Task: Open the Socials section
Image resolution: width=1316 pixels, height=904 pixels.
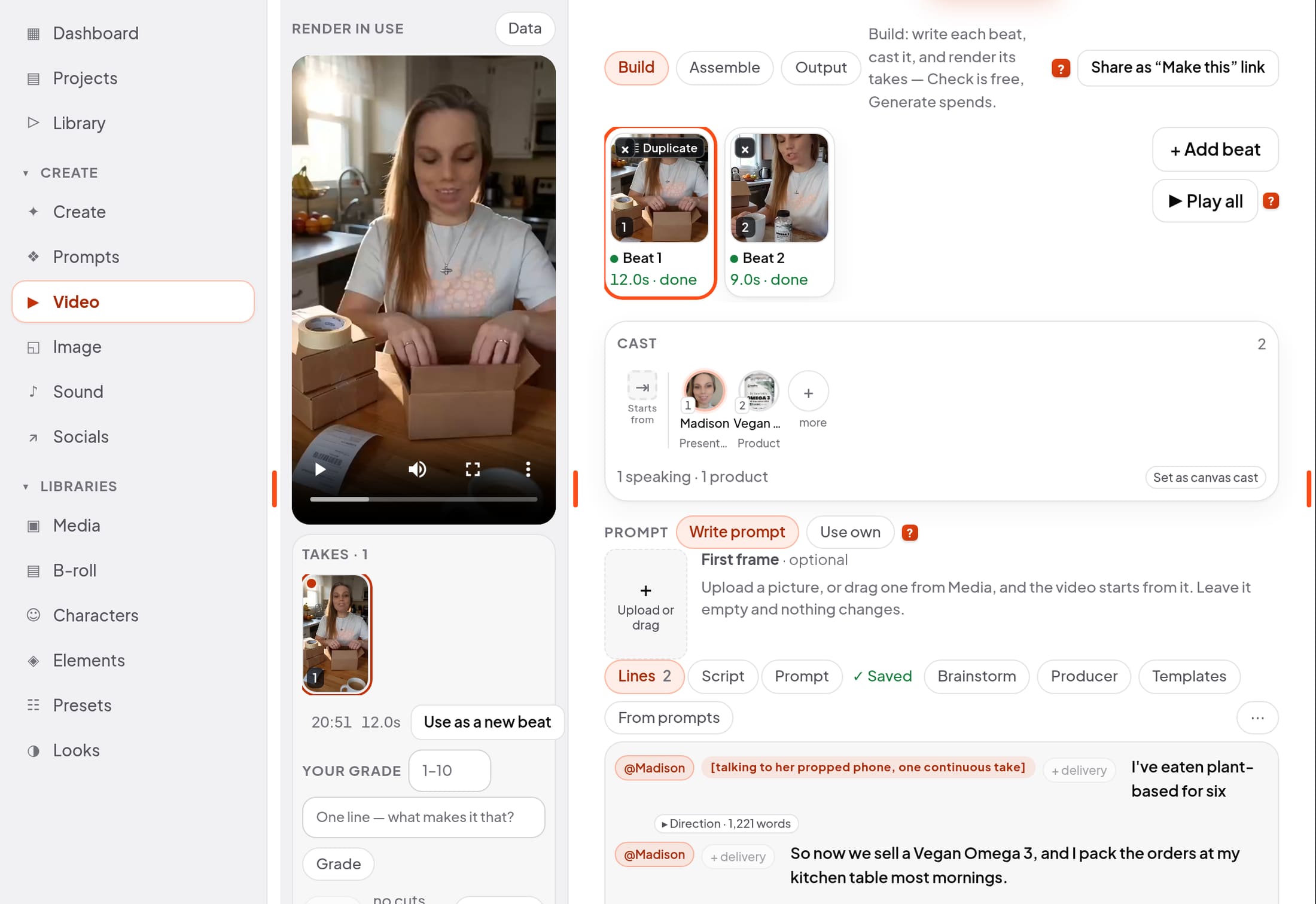Action: coord(133,436)
